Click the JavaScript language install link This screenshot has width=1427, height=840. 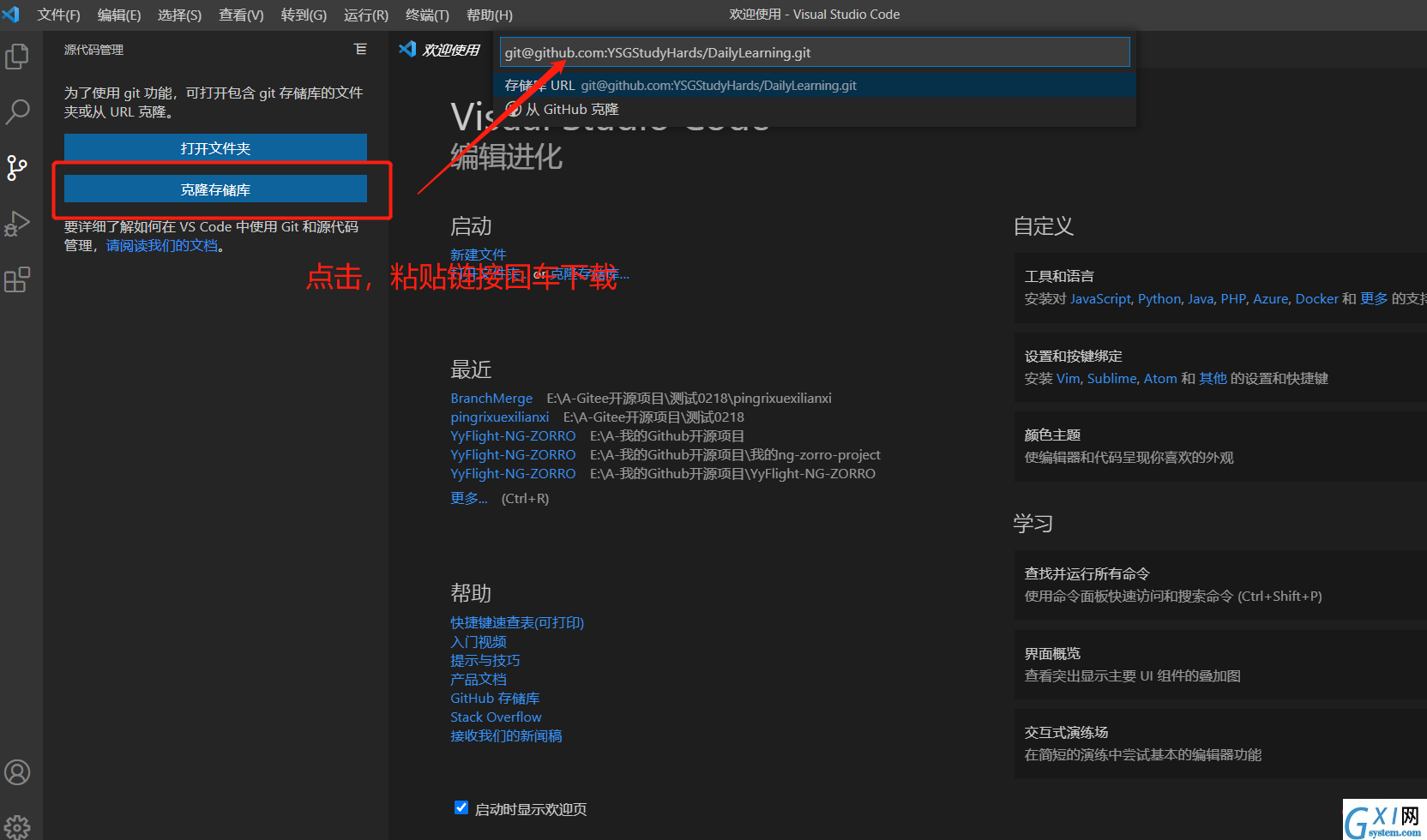pos(1100,299)
